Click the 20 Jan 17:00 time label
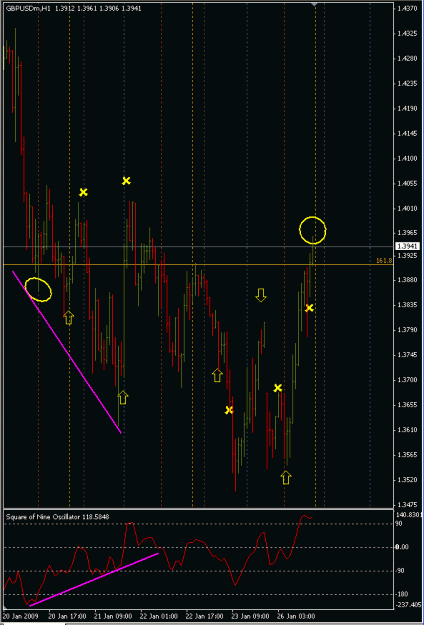Image resolution: width=424 pixels, height=625 pixels. (65, 616)
